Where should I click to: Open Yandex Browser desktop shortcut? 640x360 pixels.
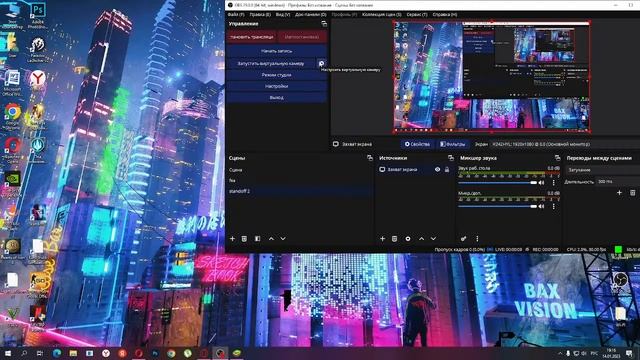tap(38, 80)
